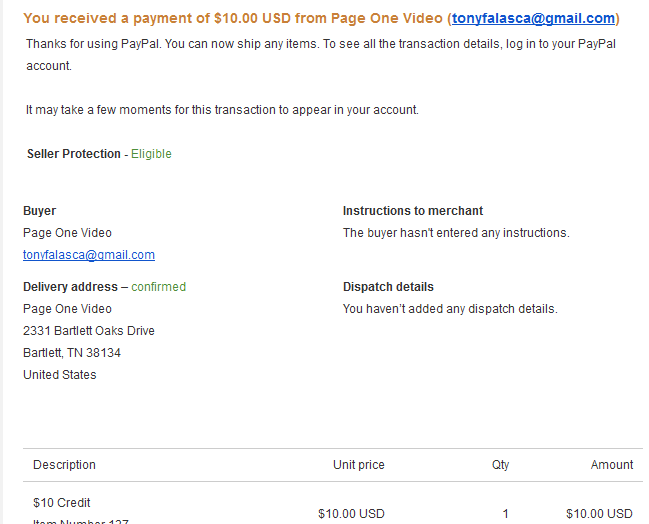649x524 pixels.
Task: Select the 2331 Bartlett Oaks Drive address line
Action: pos(89,331)
